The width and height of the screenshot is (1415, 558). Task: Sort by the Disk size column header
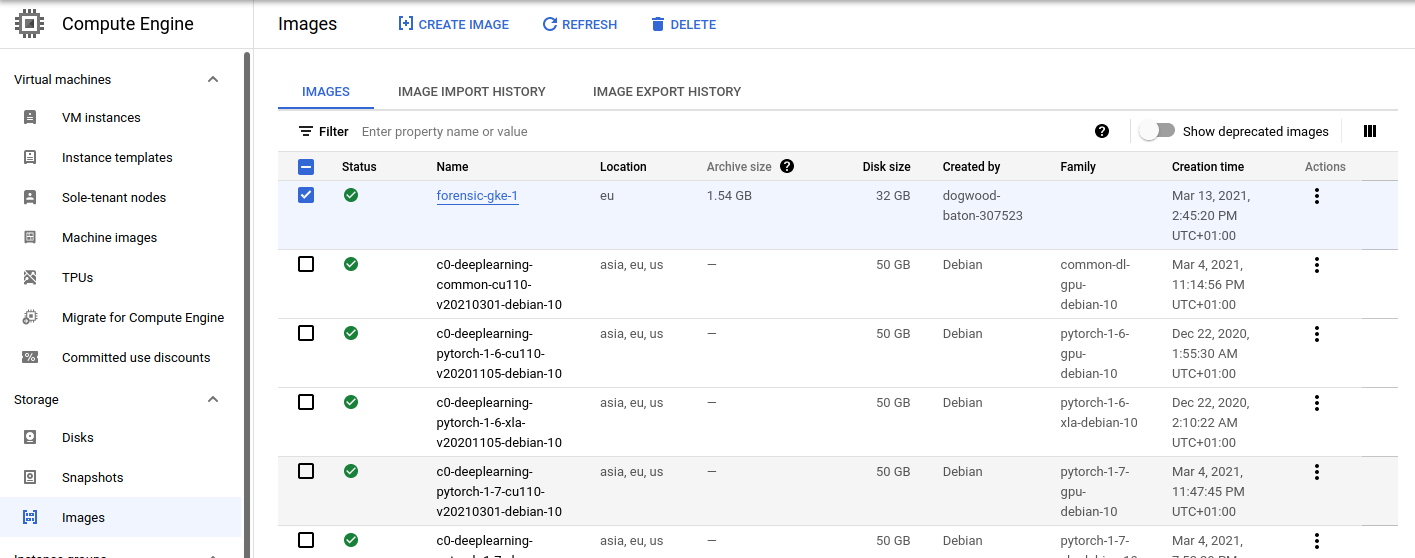point(887,167)
